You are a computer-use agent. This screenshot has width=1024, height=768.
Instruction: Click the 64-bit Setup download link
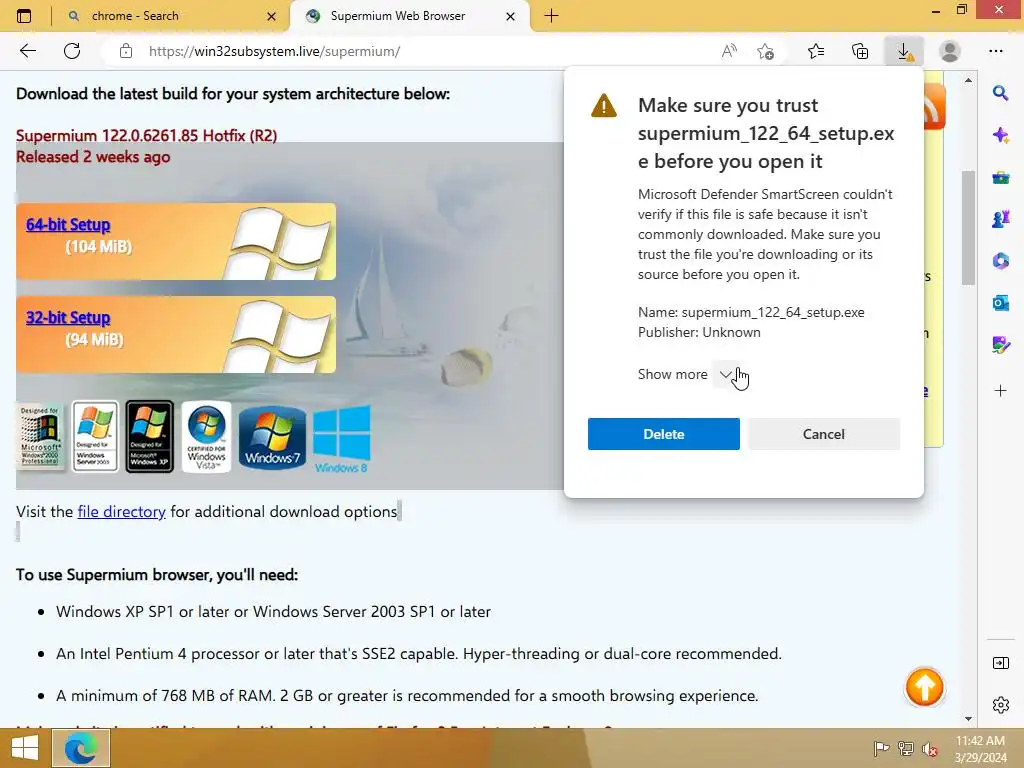coord(68,225)
